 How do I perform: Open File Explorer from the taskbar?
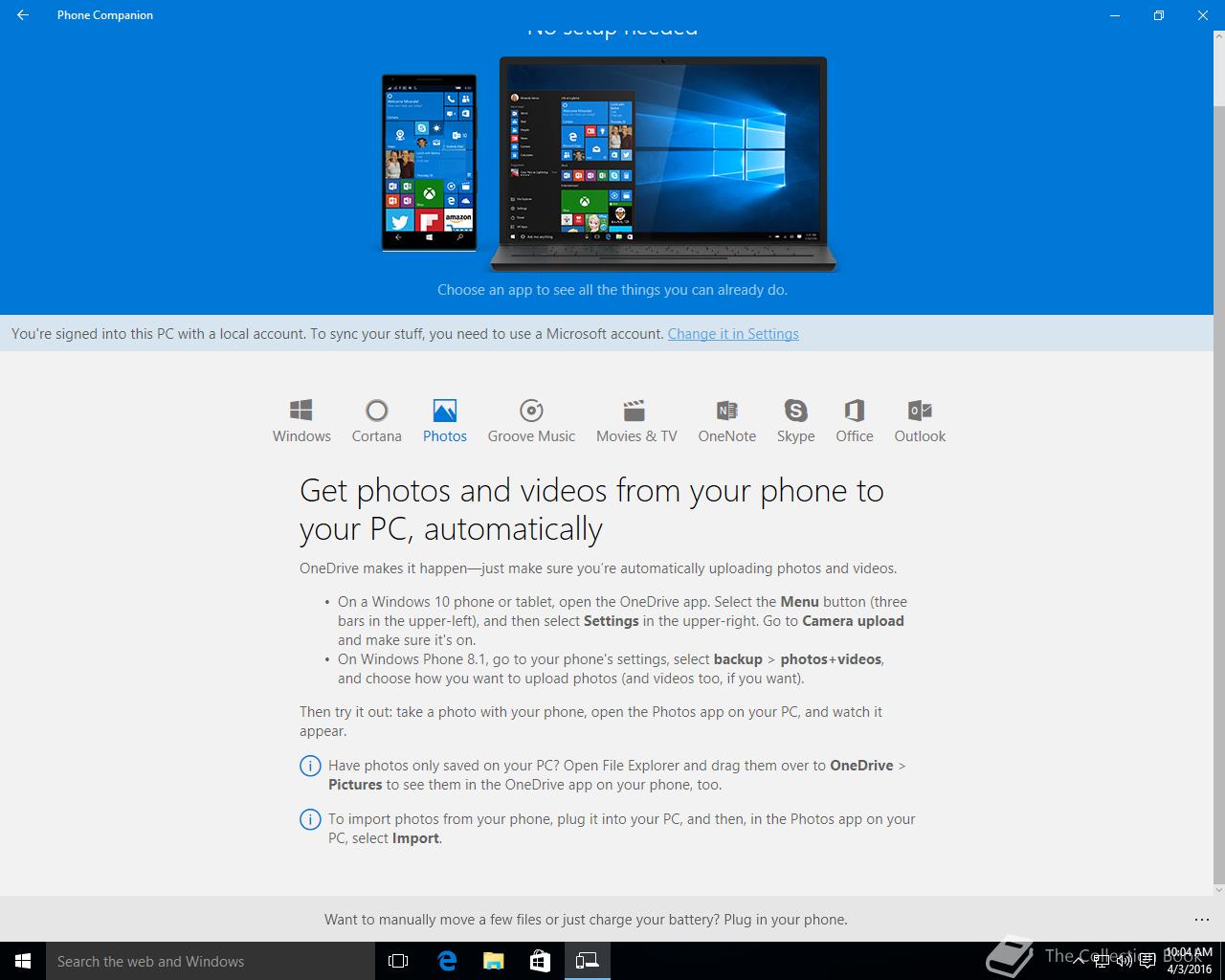pyautogui.click(x=493, y=961)
